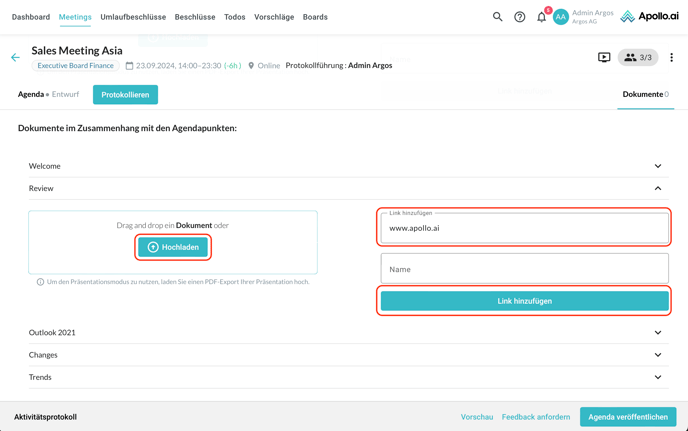
Task: Expand the Trends agenda item
Action: click(x=657, y=377)
